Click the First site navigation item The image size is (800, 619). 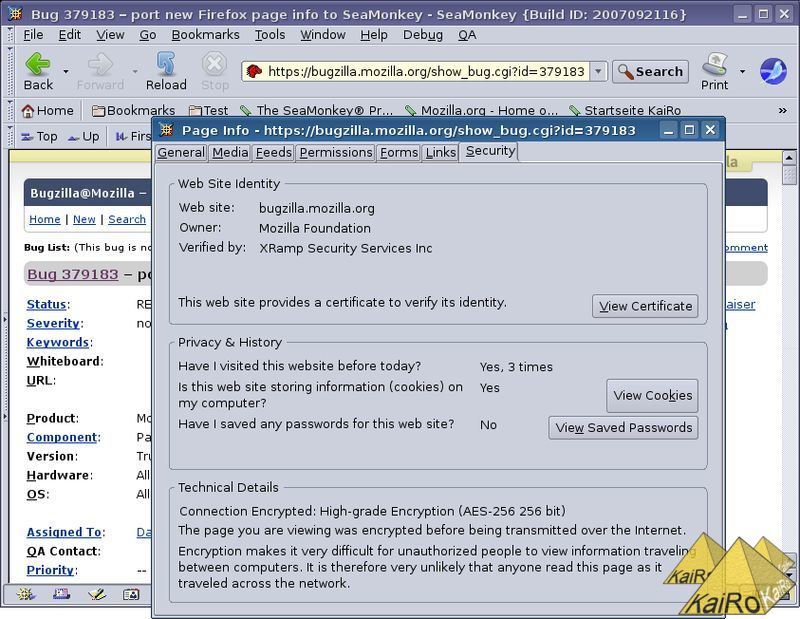[133, 137]
